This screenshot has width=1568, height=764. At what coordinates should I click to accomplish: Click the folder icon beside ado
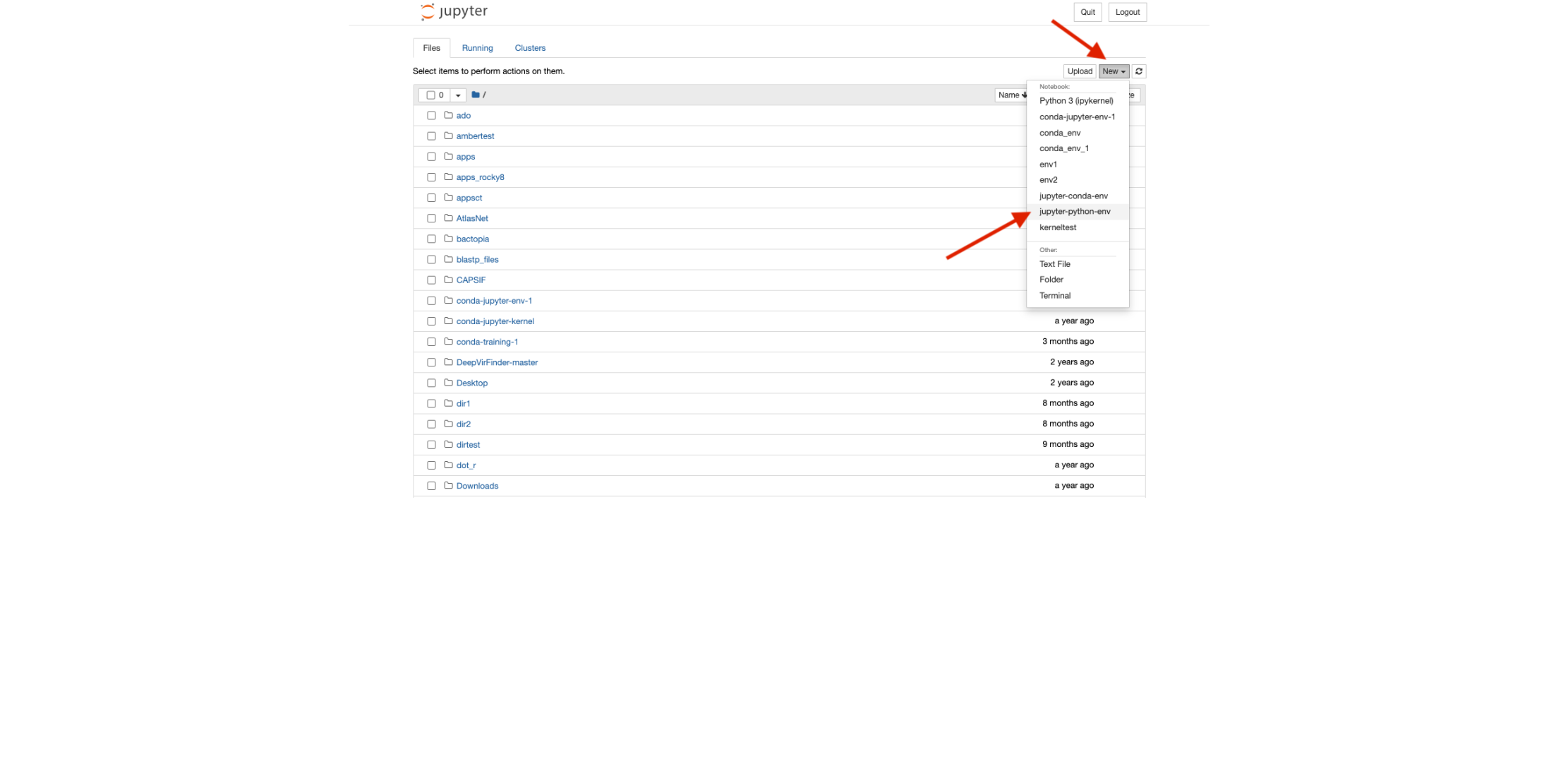tap(449, 115)
